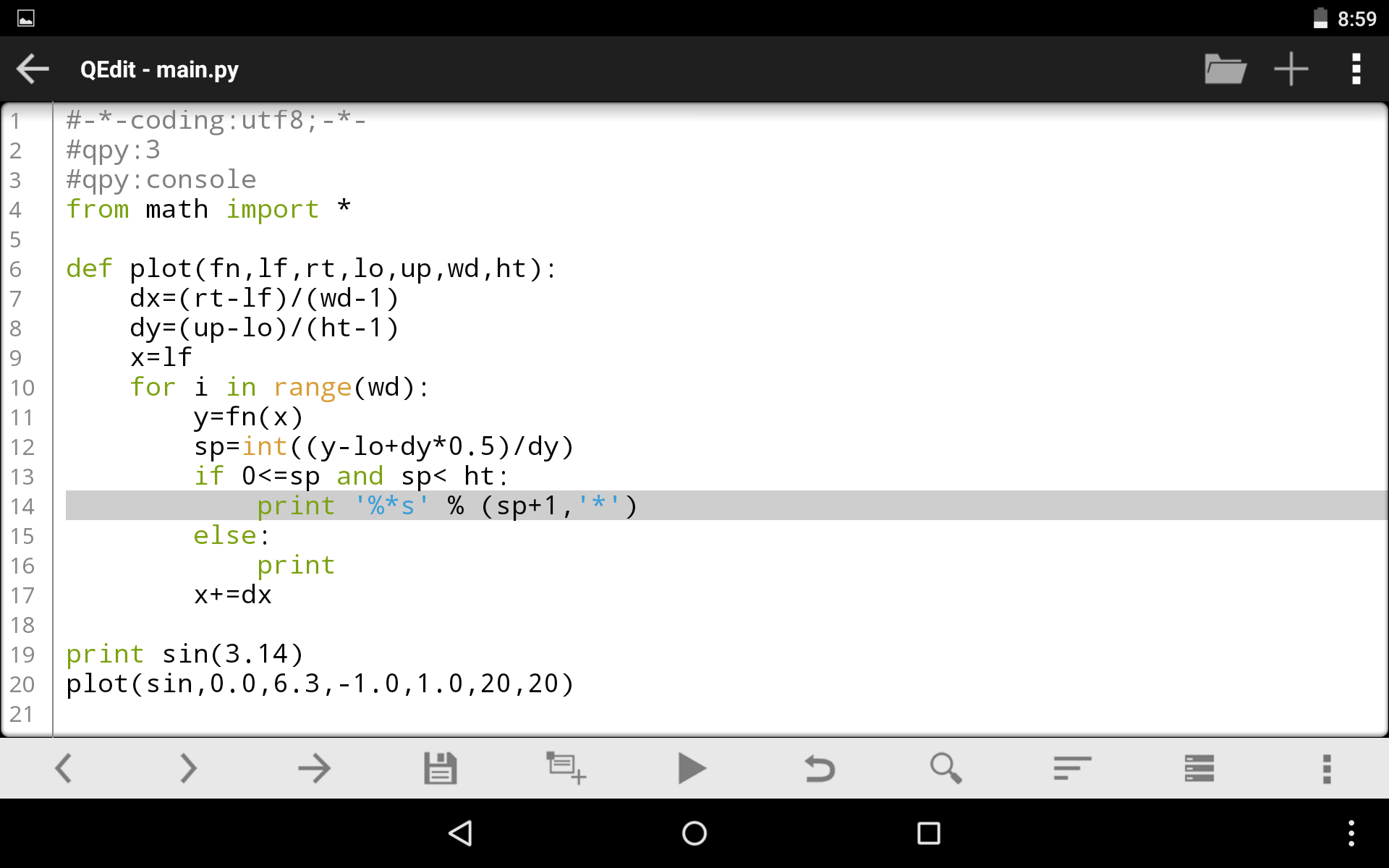Open a file with the folder icon
The image size is (1389, 868).
[x=1224, y=69]
